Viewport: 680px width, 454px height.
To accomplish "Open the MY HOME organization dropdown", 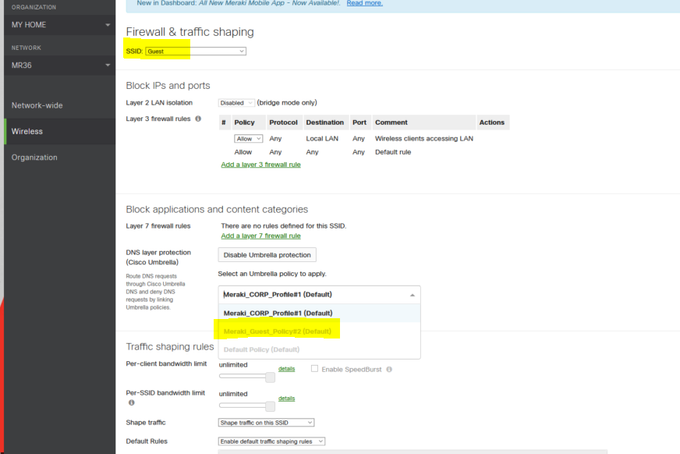I will (x=60, y=25).
